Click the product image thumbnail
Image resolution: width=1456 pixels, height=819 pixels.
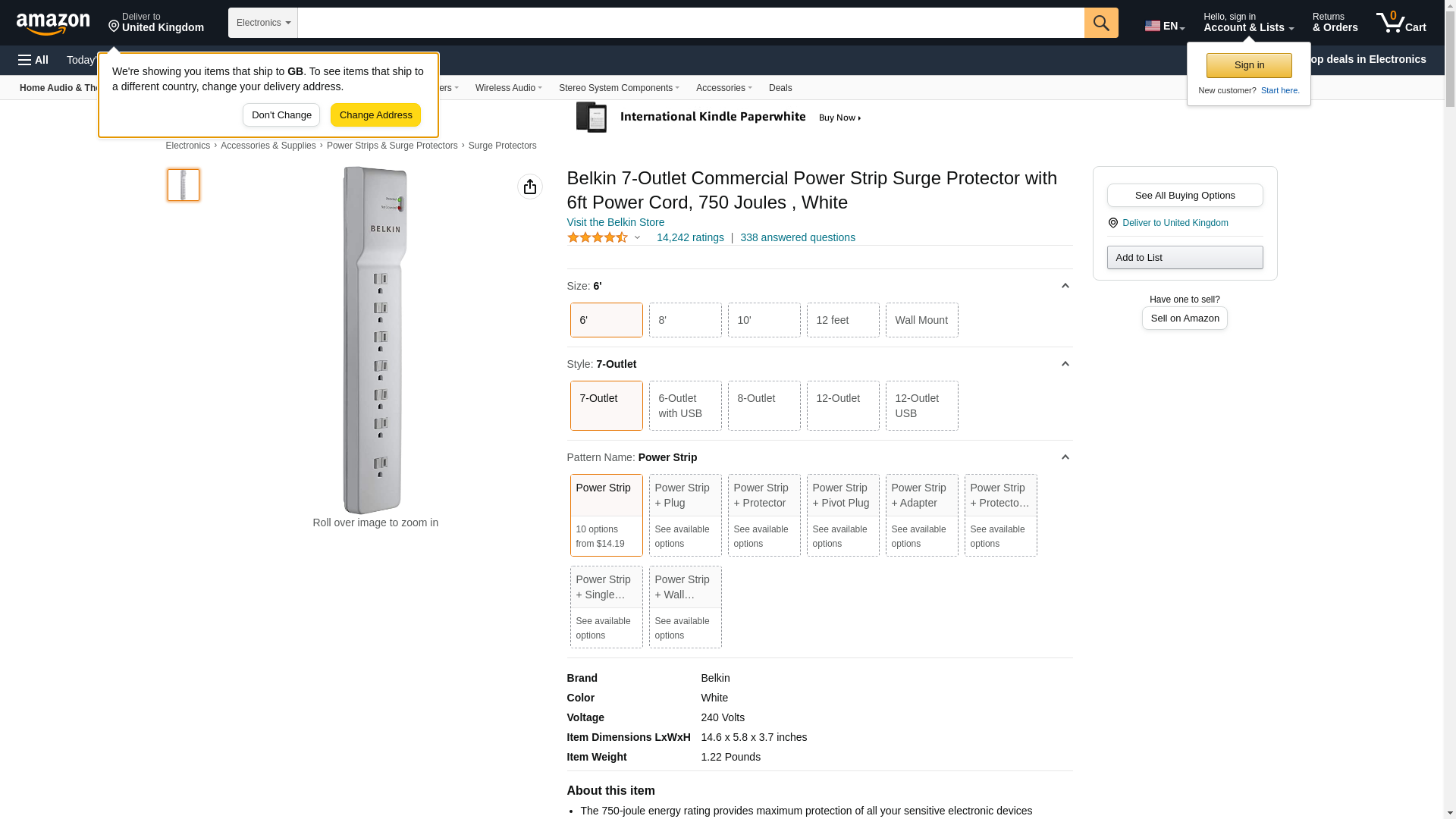tap(184, 185)
